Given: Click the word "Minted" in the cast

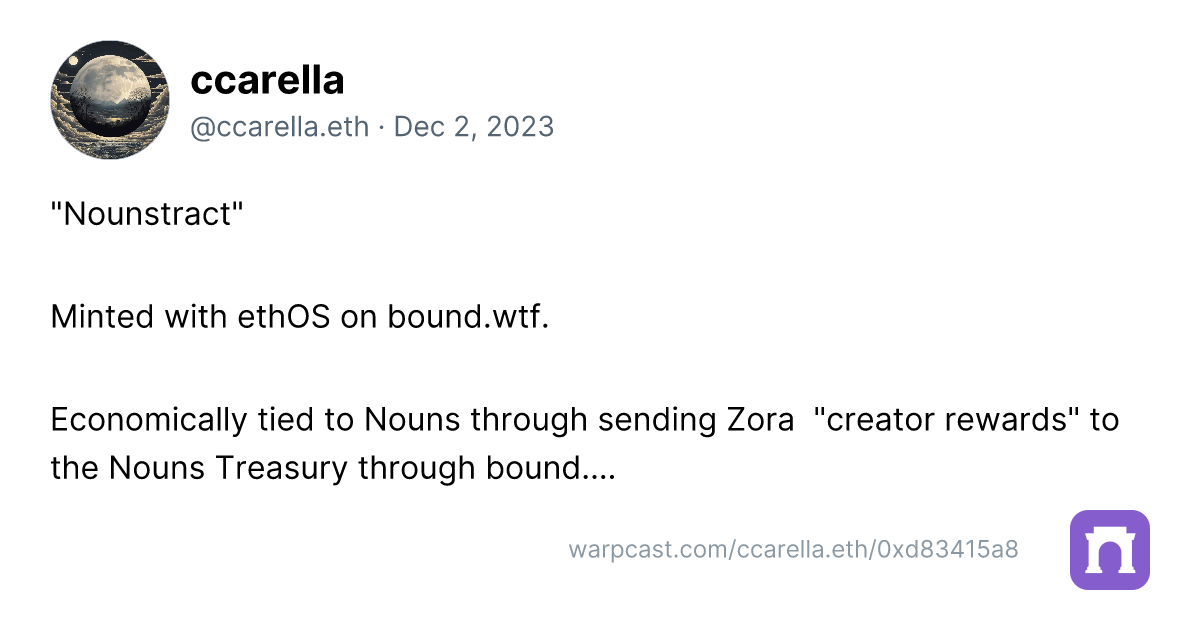Looking at the screenshot, I should (100, 317).
